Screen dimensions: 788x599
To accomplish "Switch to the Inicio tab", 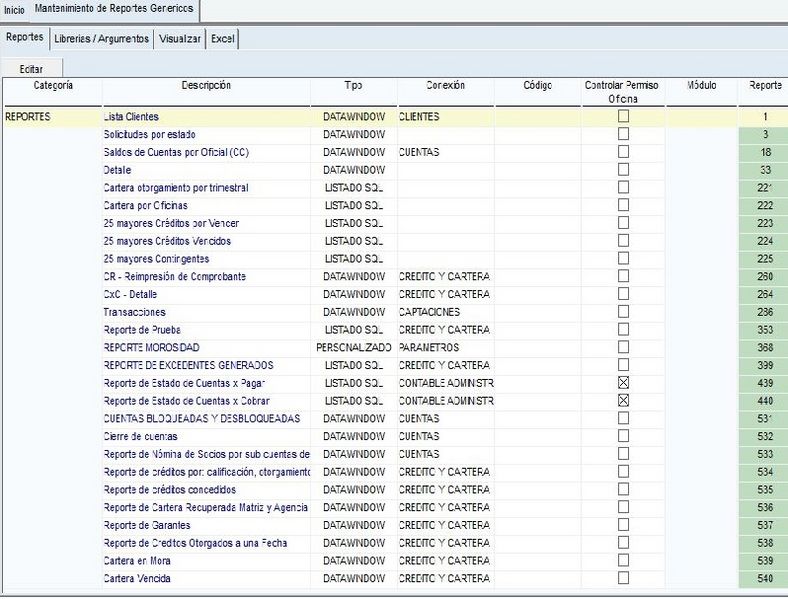I will [x=14, y=9].
